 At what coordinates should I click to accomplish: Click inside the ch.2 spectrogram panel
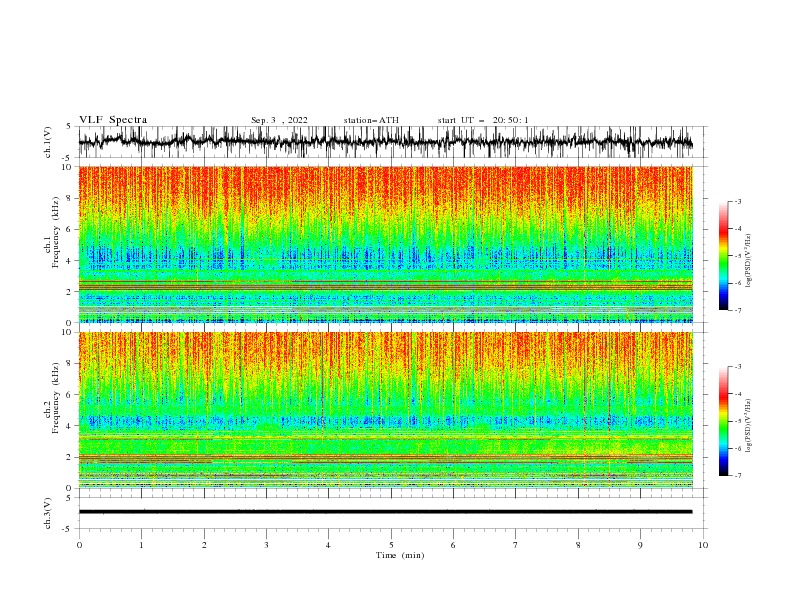[386, 410]
